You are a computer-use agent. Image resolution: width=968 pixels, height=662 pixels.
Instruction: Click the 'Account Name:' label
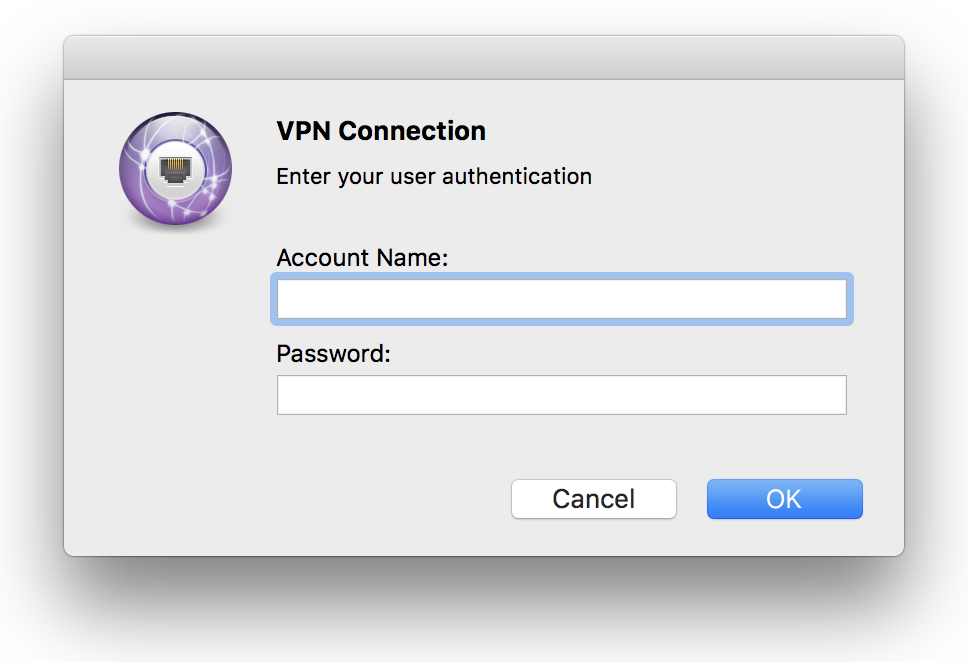point(362,258)
